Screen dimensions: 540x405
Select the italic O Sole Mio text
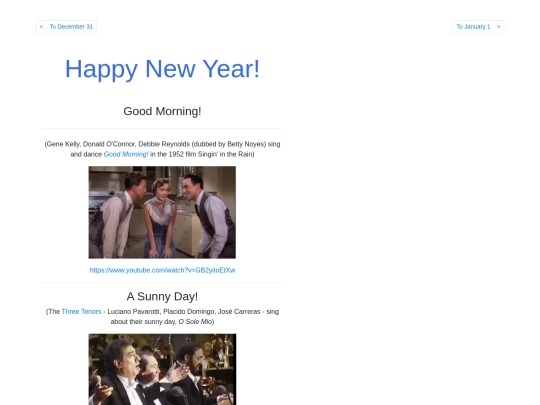[x=195, y=322]
